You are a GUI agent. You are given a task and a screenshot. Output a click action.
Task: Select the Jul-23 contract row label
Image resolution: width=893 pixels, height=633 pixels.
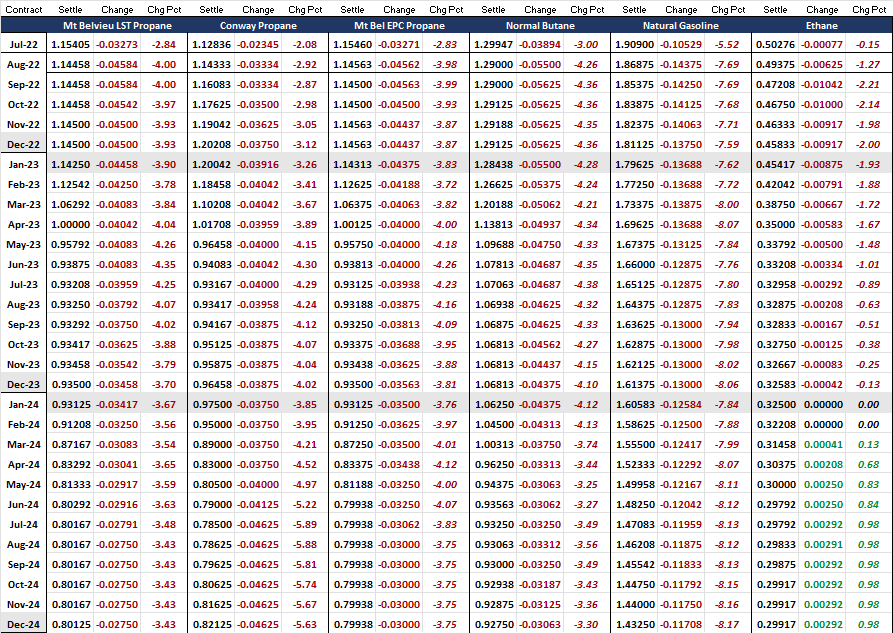[23, 284]
